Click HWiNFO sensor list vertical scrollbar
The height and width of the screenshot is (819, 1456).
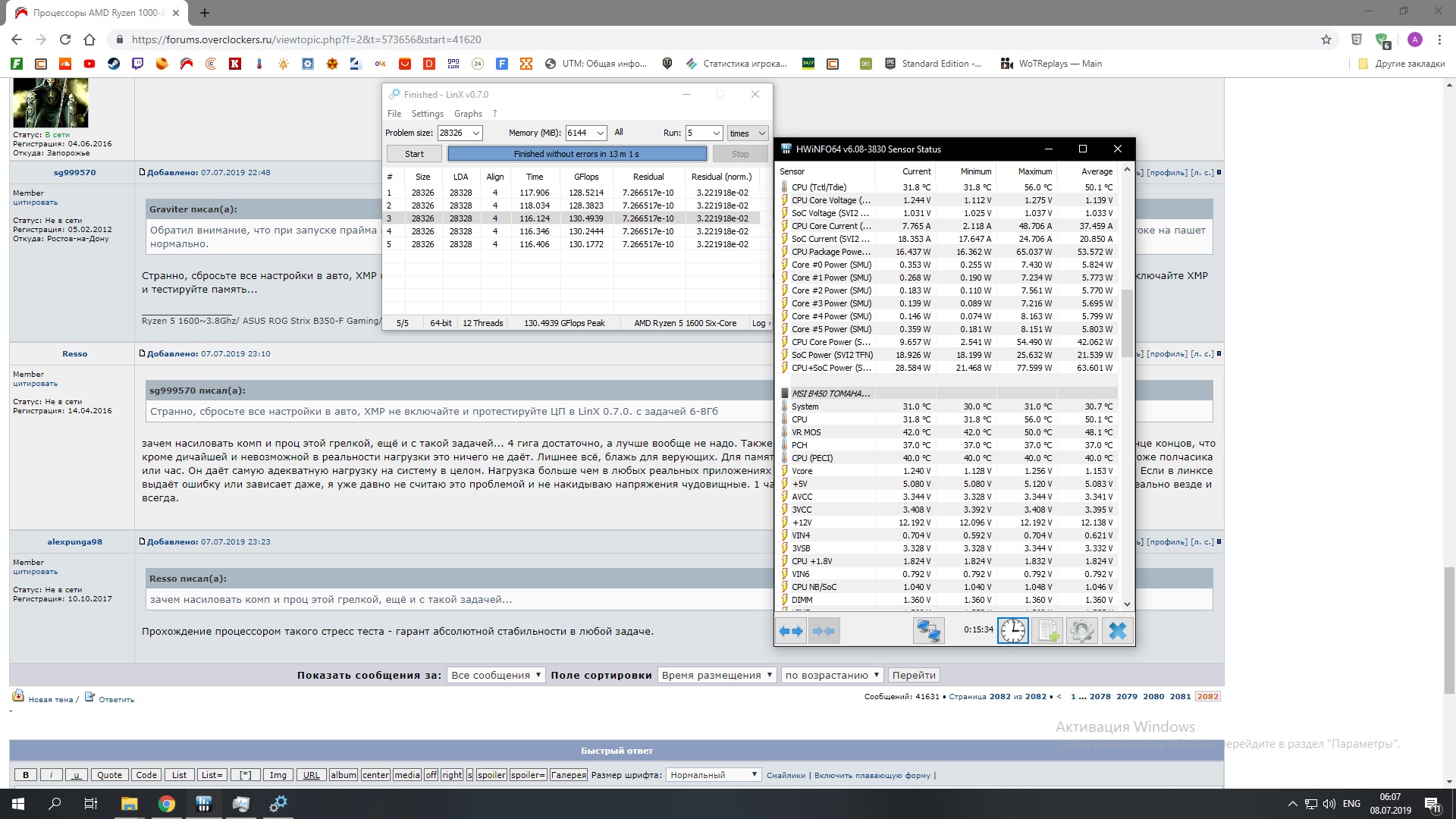coord(1127,322)
